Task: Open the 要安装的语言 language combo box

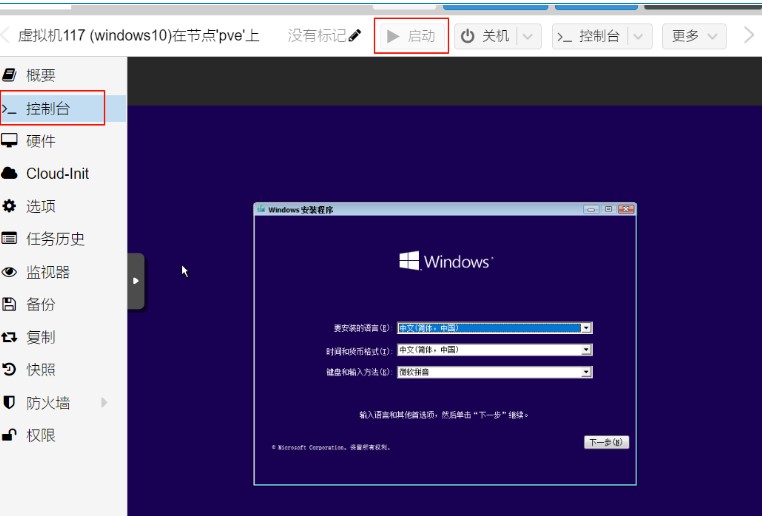Action: coord(495,328)
